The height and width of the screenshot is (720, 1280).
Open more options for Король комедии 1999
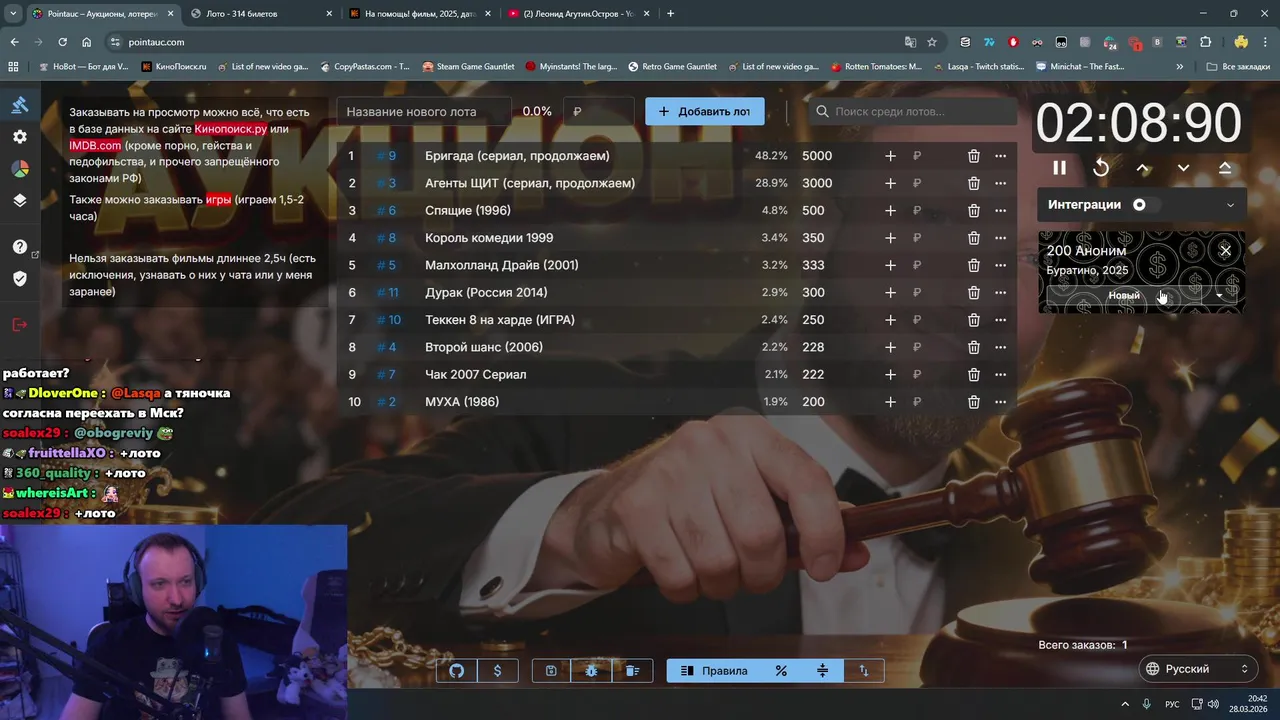point(1000,238)
